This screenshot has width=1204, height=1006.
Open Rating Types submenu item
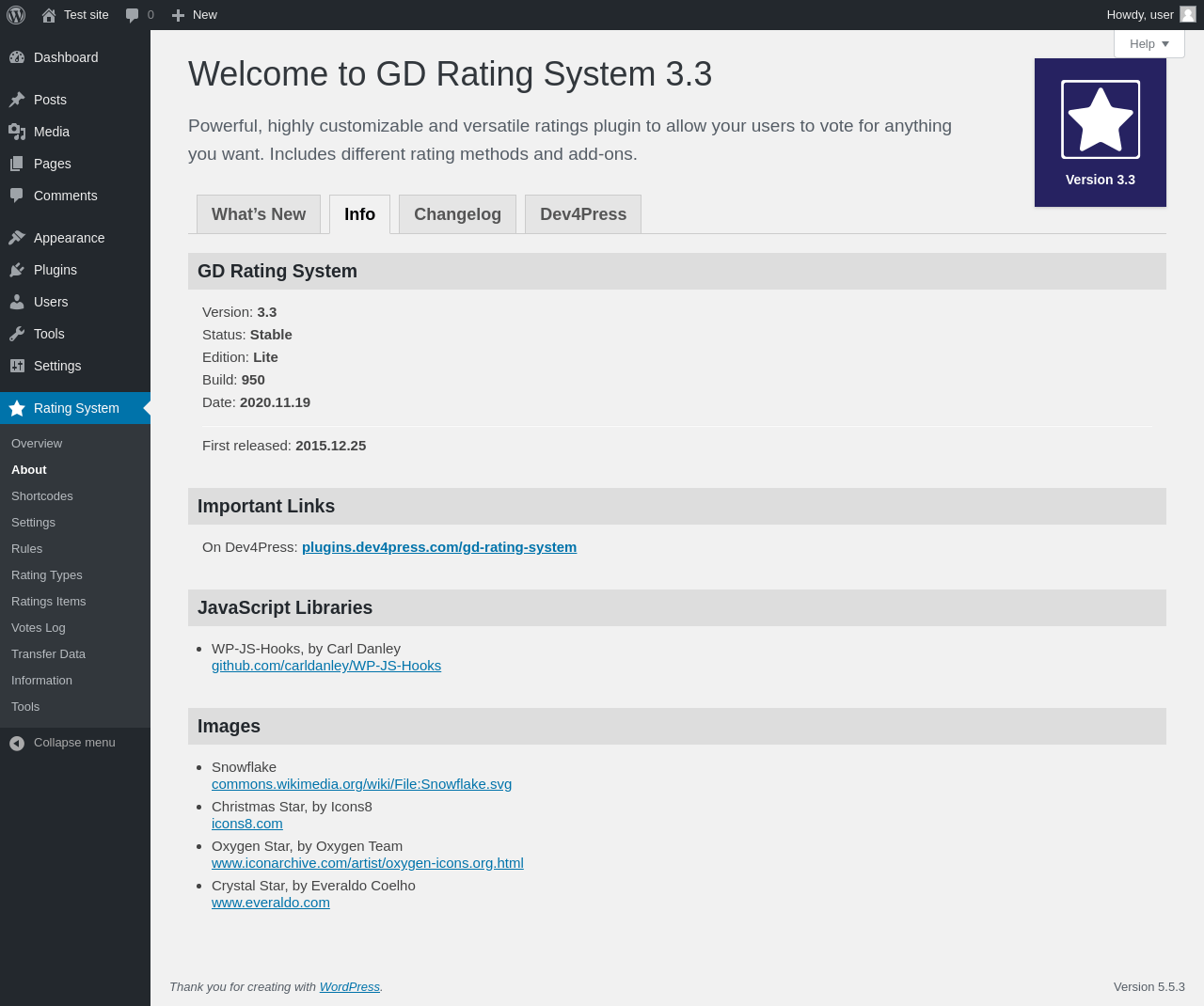pos(47,575)
